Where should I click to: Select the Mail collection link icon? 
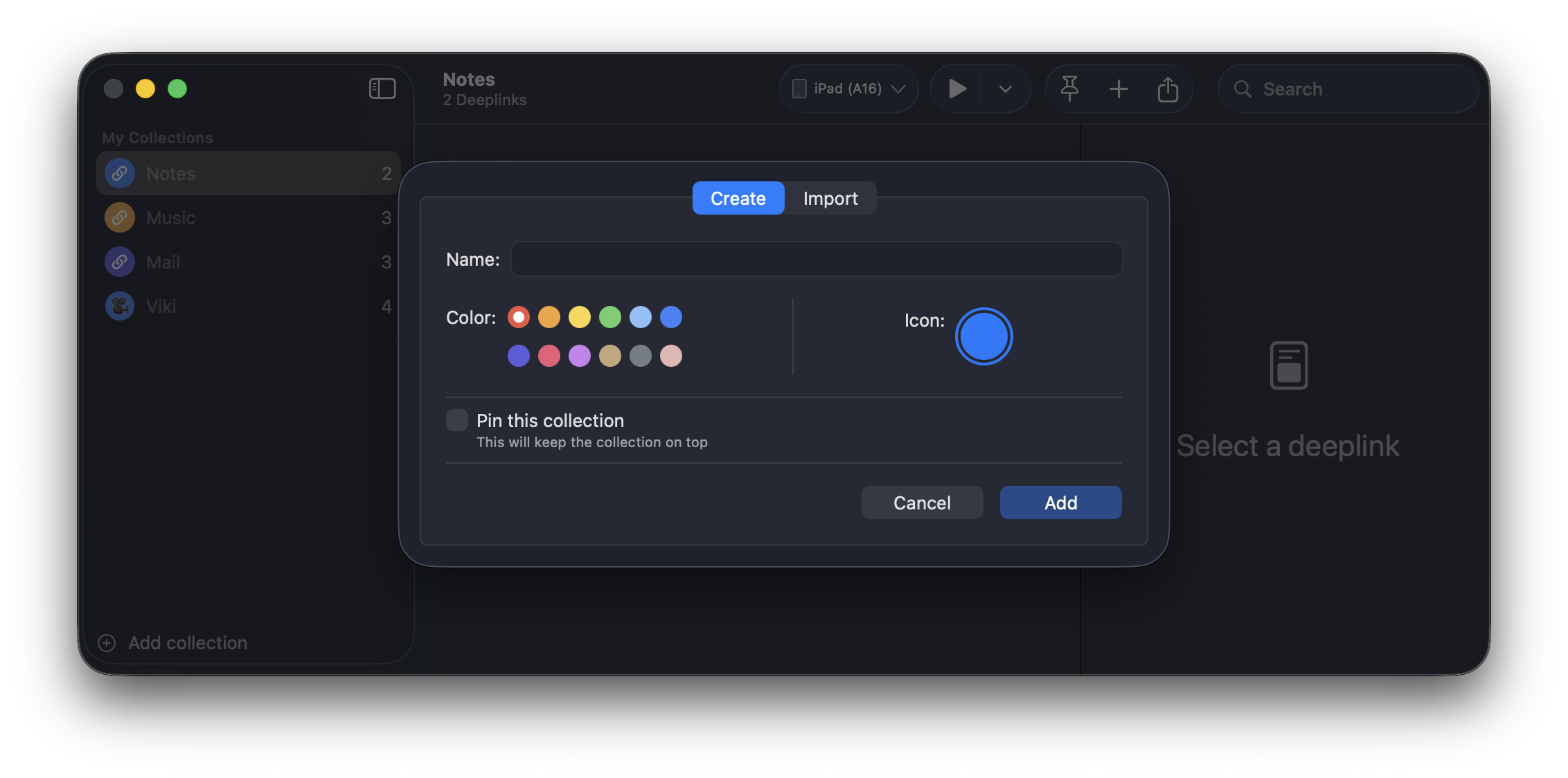click(120, 262)
